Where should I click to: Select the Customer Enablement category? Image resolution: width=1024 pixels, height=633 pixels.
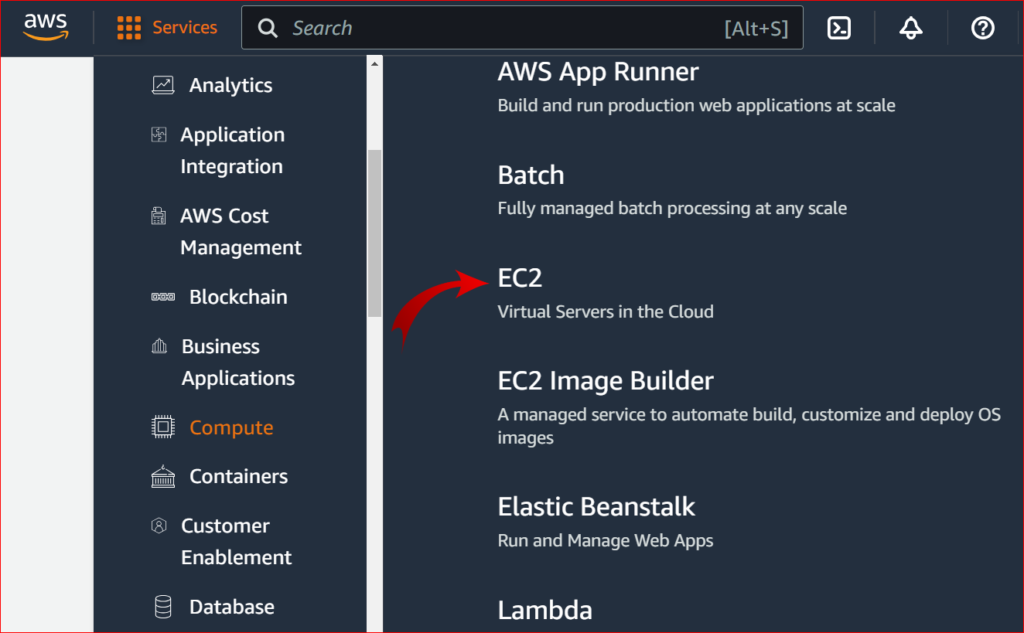236,541
